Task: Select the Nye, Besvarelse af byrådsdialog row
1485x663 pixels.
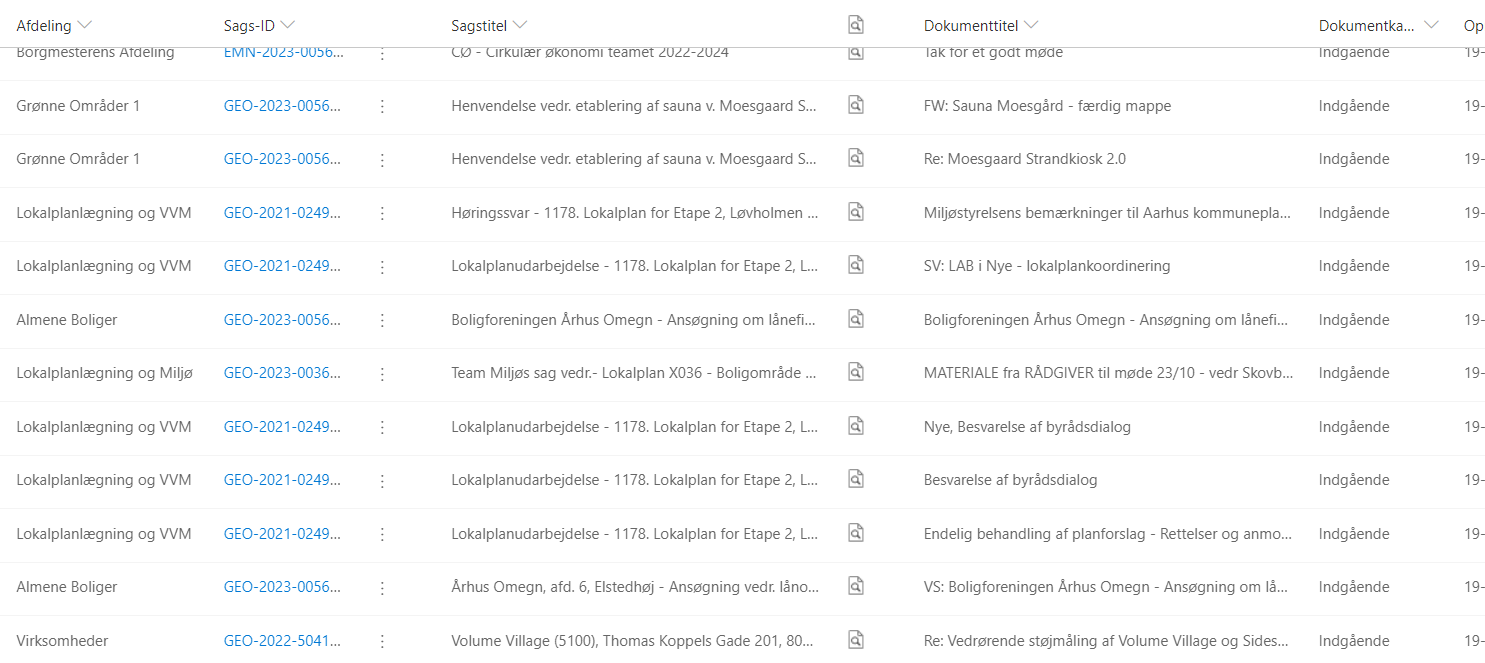Action: 742,427
